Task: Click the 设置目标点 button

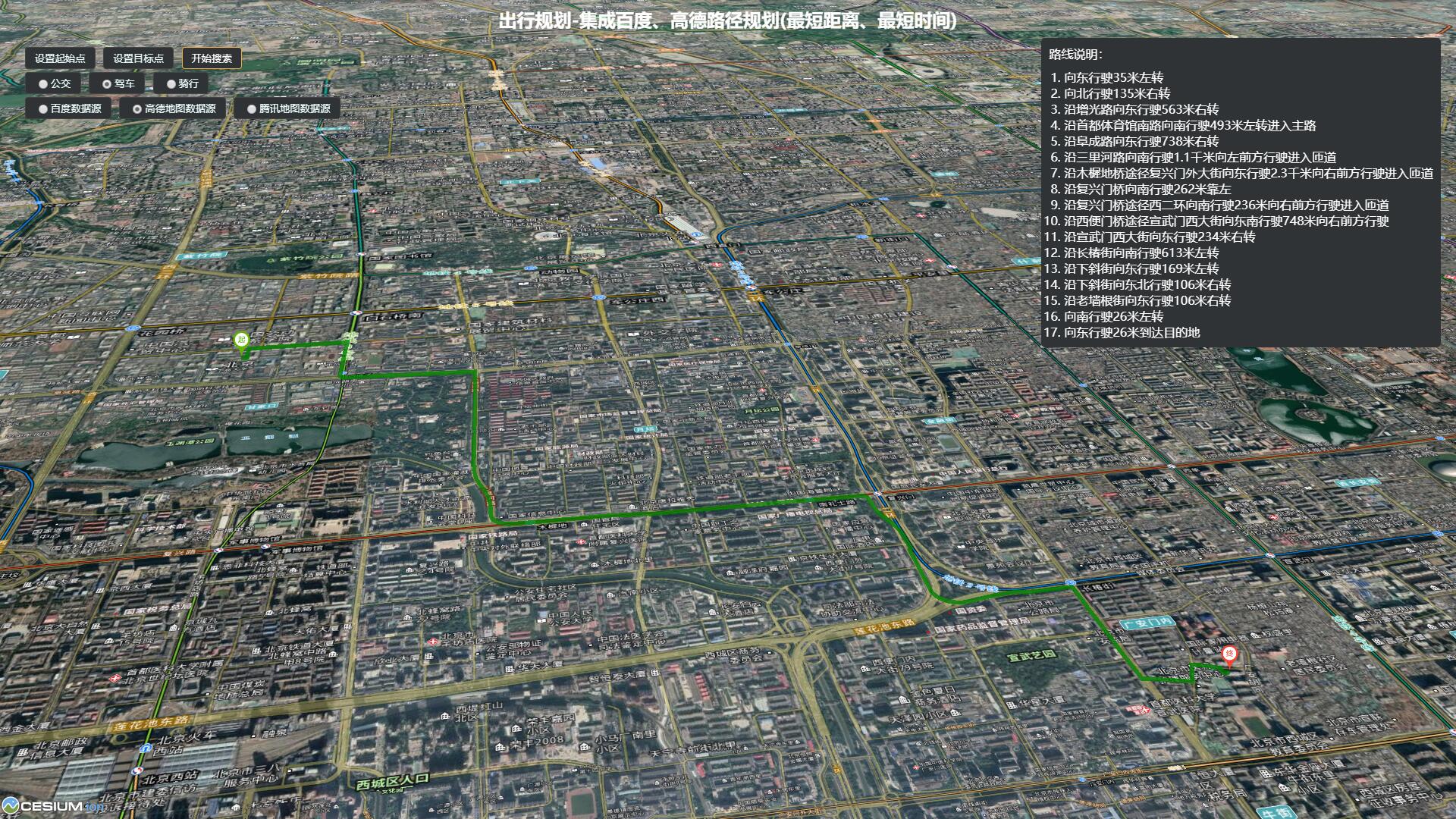Action: (139, 58)
